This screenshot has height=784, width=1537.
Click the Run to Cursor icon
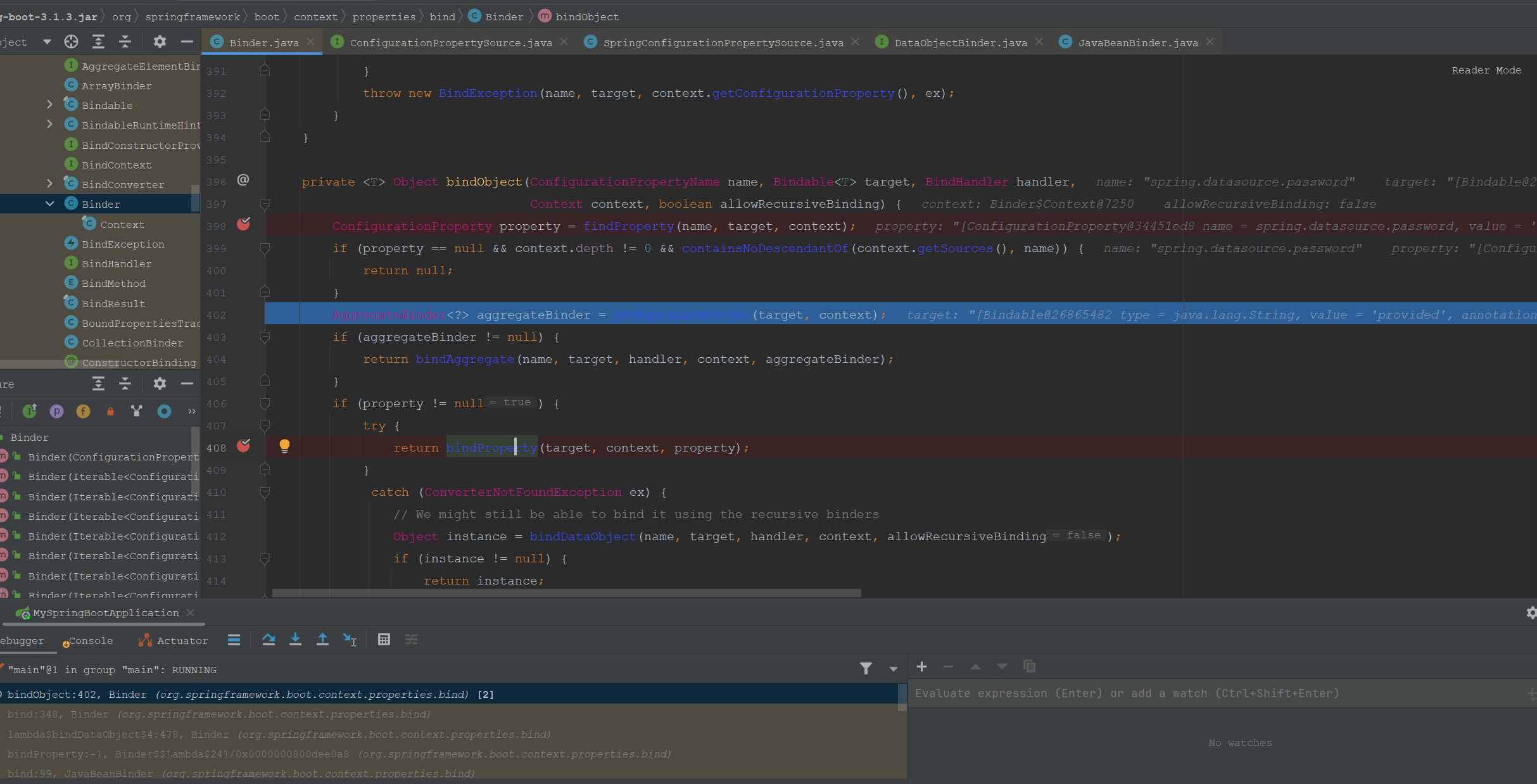(x=350, y=640)
